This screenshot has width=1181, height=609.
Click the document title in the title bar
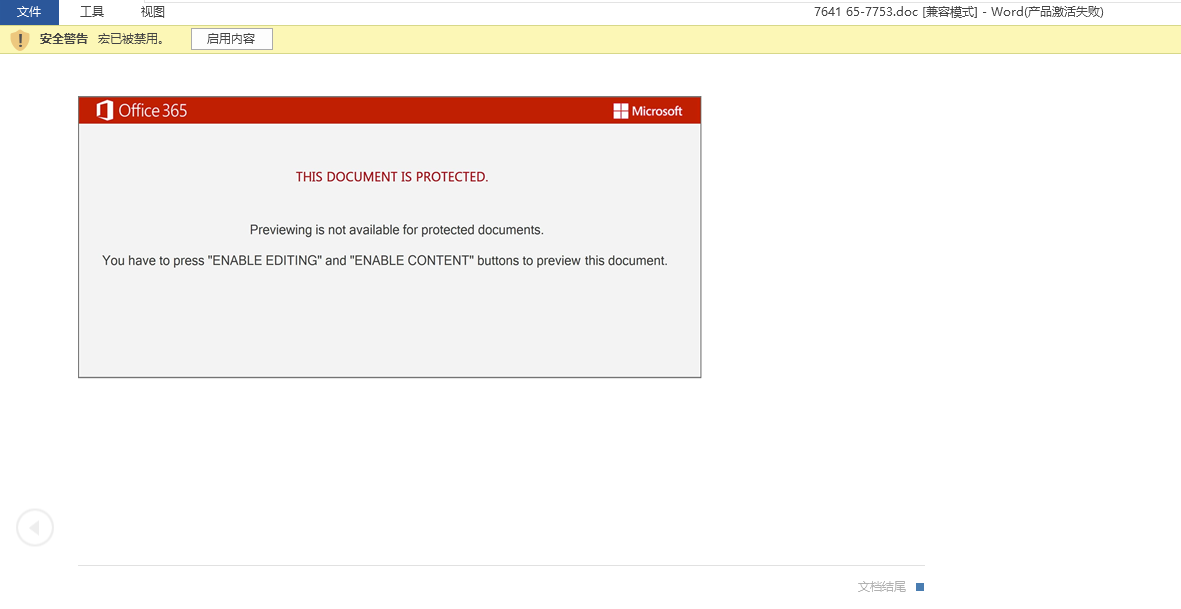tap(958, 12)
